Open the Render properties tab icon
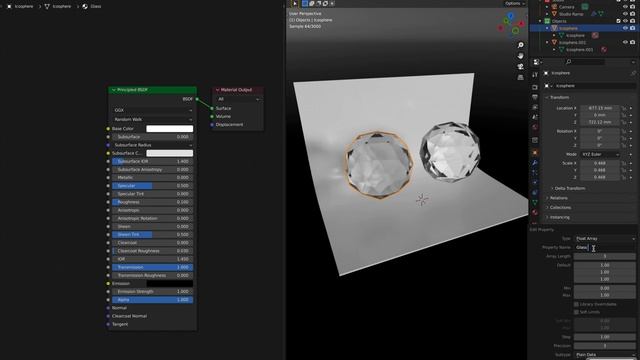 [535, 87]
